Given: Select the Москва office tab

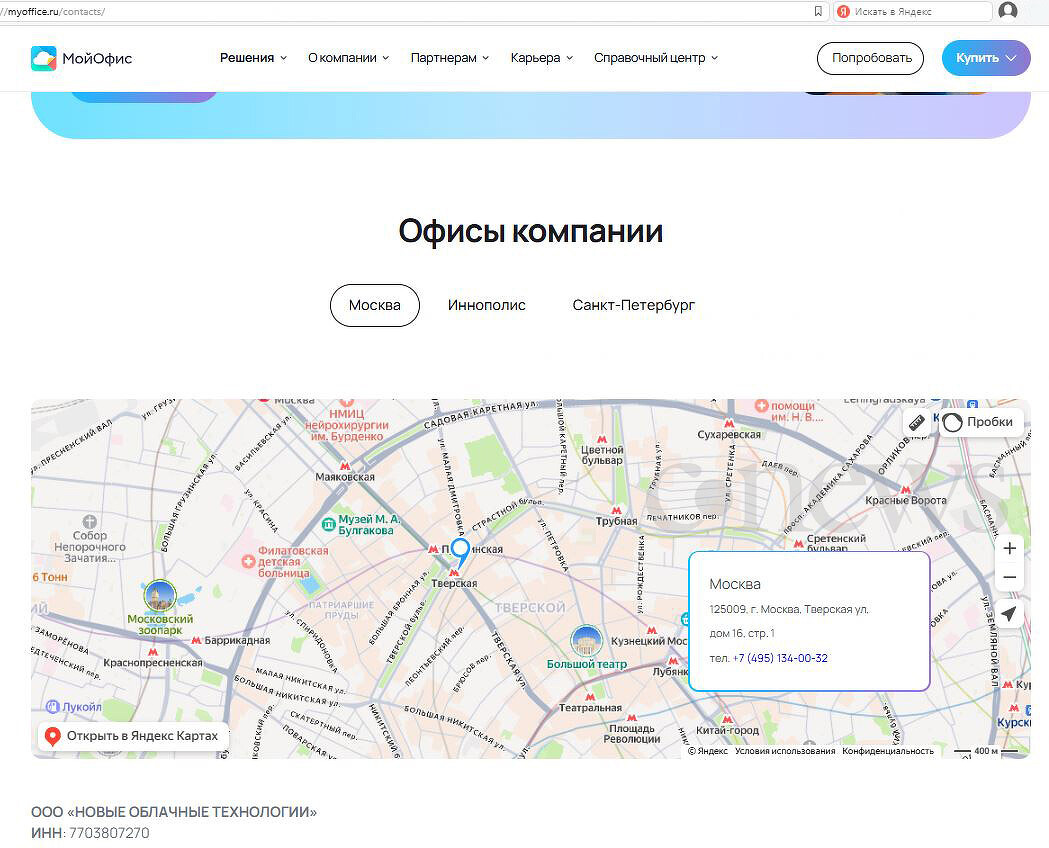Looking at the screenshot, I should click(x=375, y=306).
